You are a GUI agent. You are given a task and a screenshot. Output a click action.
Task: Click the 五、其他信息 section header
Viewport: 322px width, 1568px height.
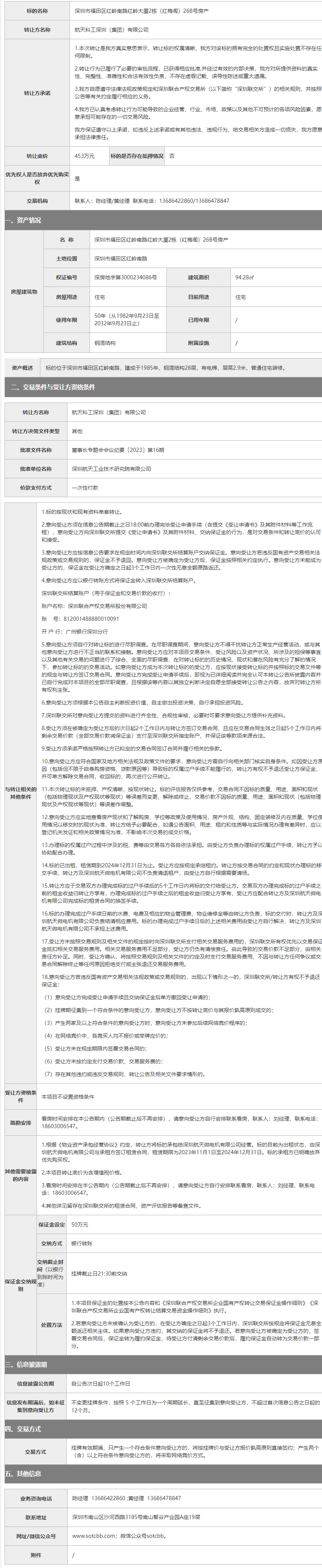pos(163,1474)
